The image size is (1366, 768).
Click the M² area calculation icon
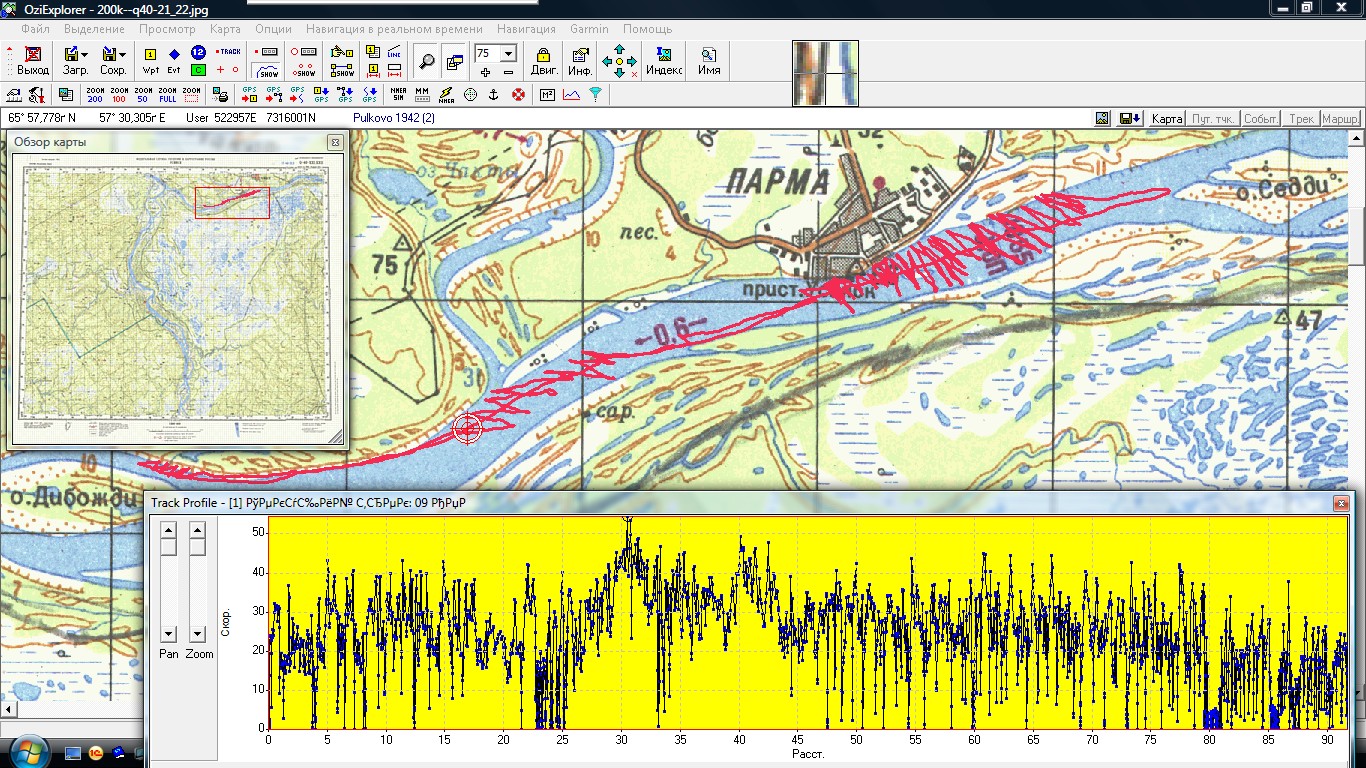pos(547,95)
